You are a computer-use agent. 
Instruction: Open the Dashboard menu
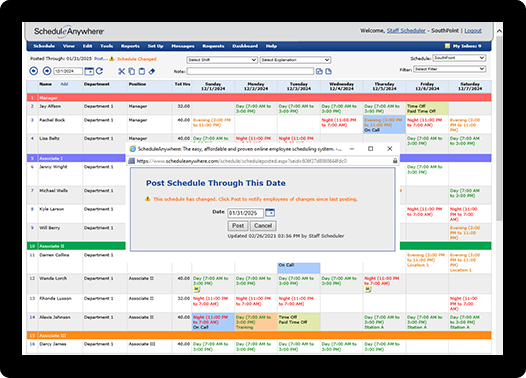(x=245, y=46)
